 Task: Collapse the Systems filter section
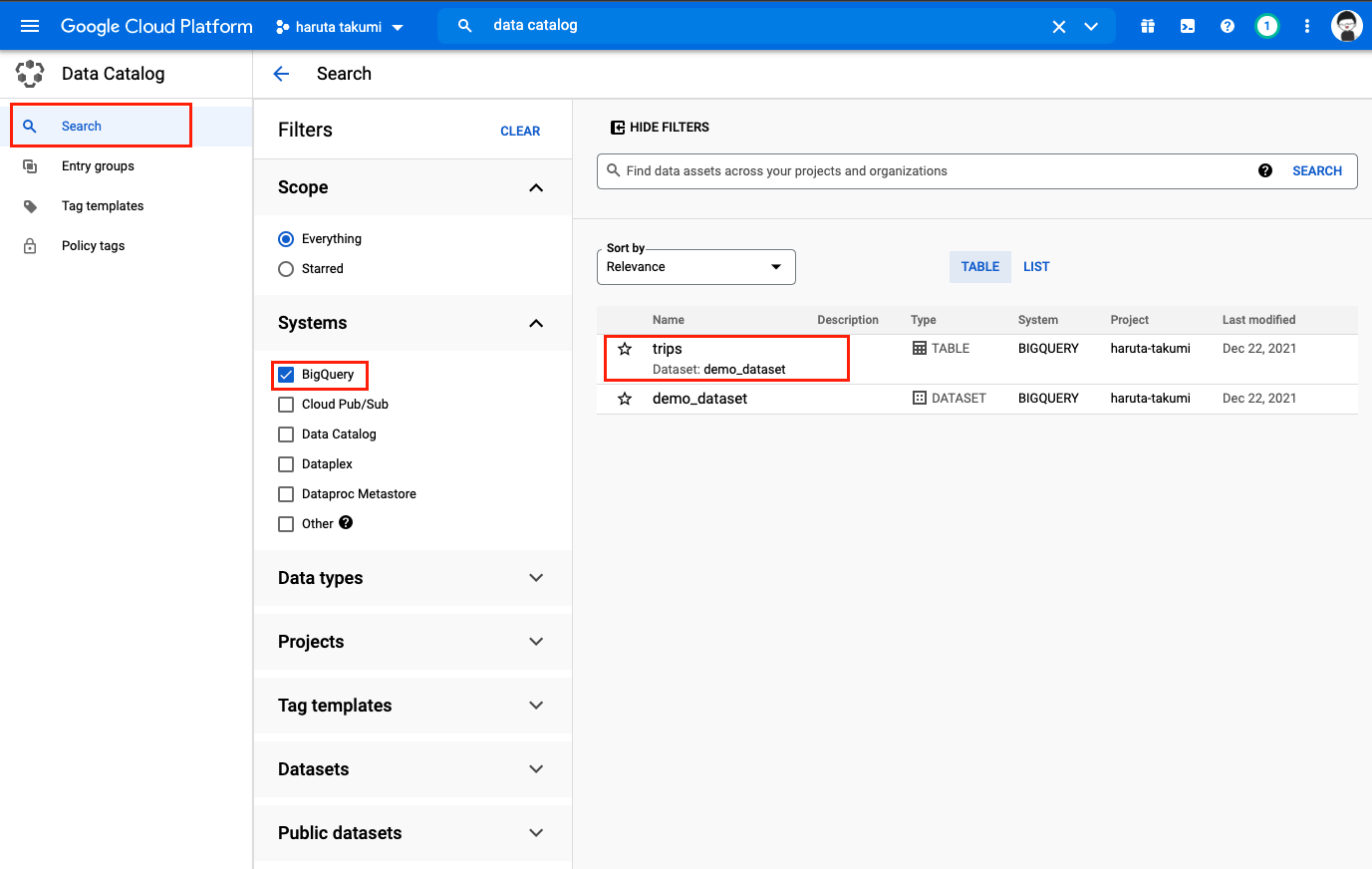(x=536, y=323)
